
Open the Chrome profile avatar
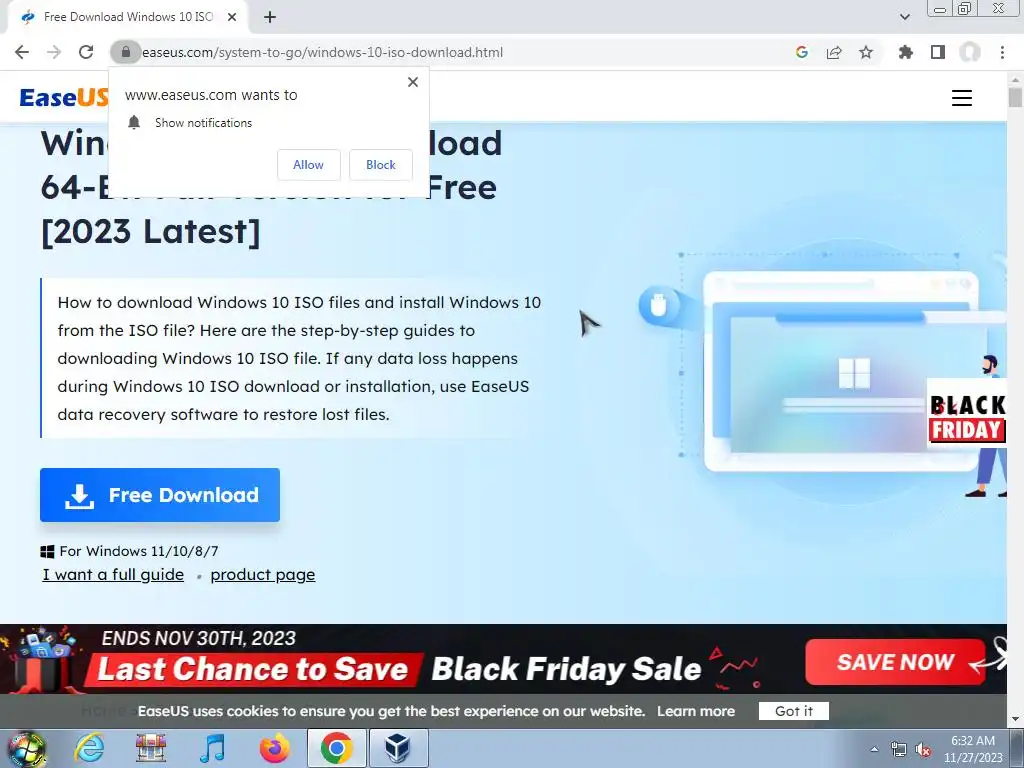tap(970, 52)
